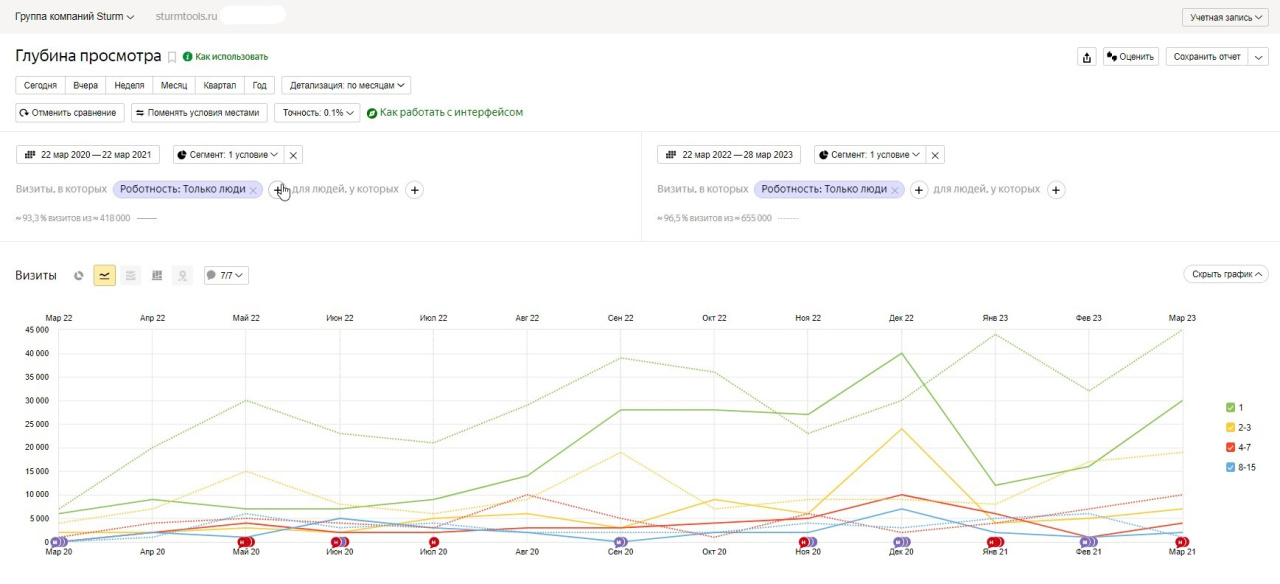Click the Глубина просмотра report title
The height and width of the screenshot is (584, 1280).
pos(88,56)
